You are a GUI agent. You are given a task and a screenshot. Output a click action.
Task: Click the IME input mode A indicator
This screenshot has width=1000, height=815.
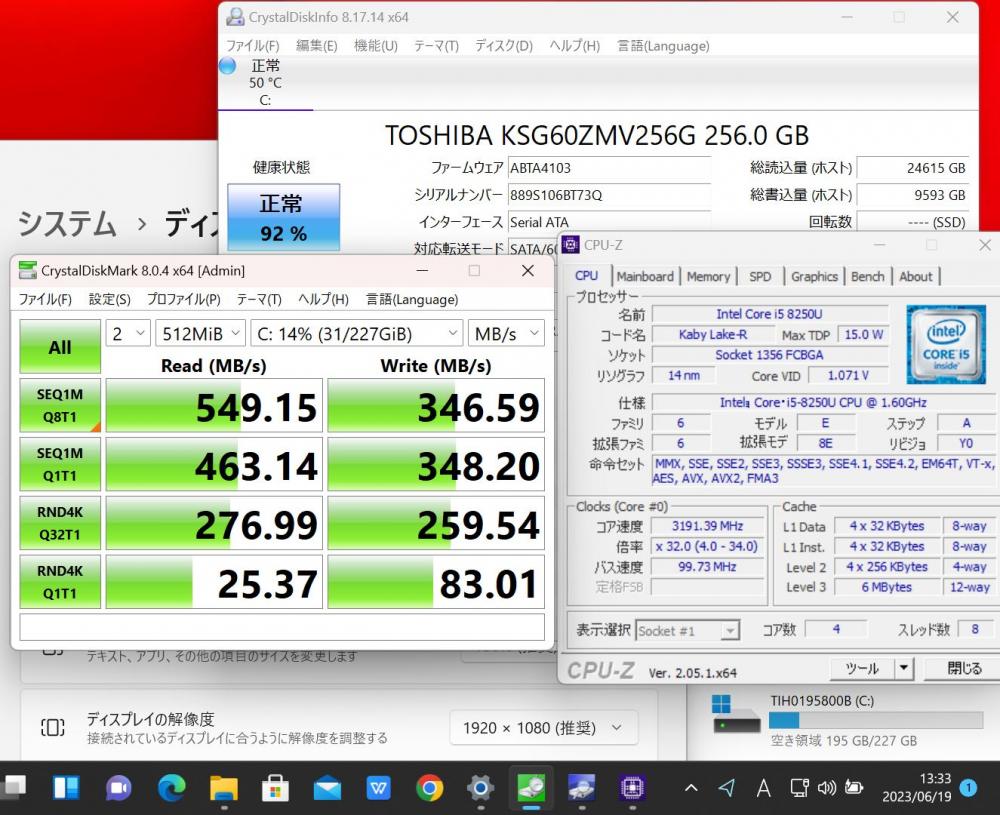(x=763, y=789)
